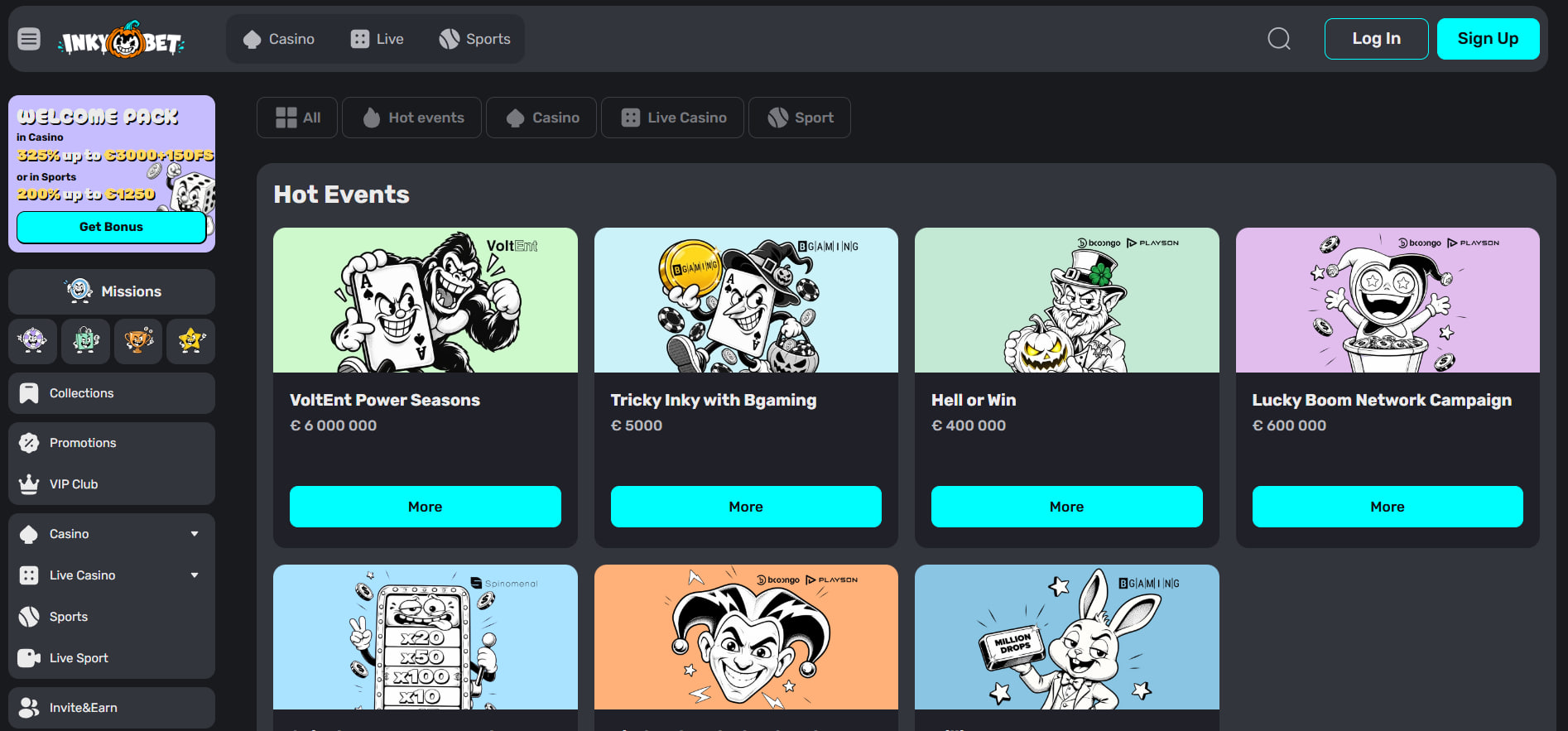
Task: Click the Promotions percent badge icon
Action: point(29,443)
